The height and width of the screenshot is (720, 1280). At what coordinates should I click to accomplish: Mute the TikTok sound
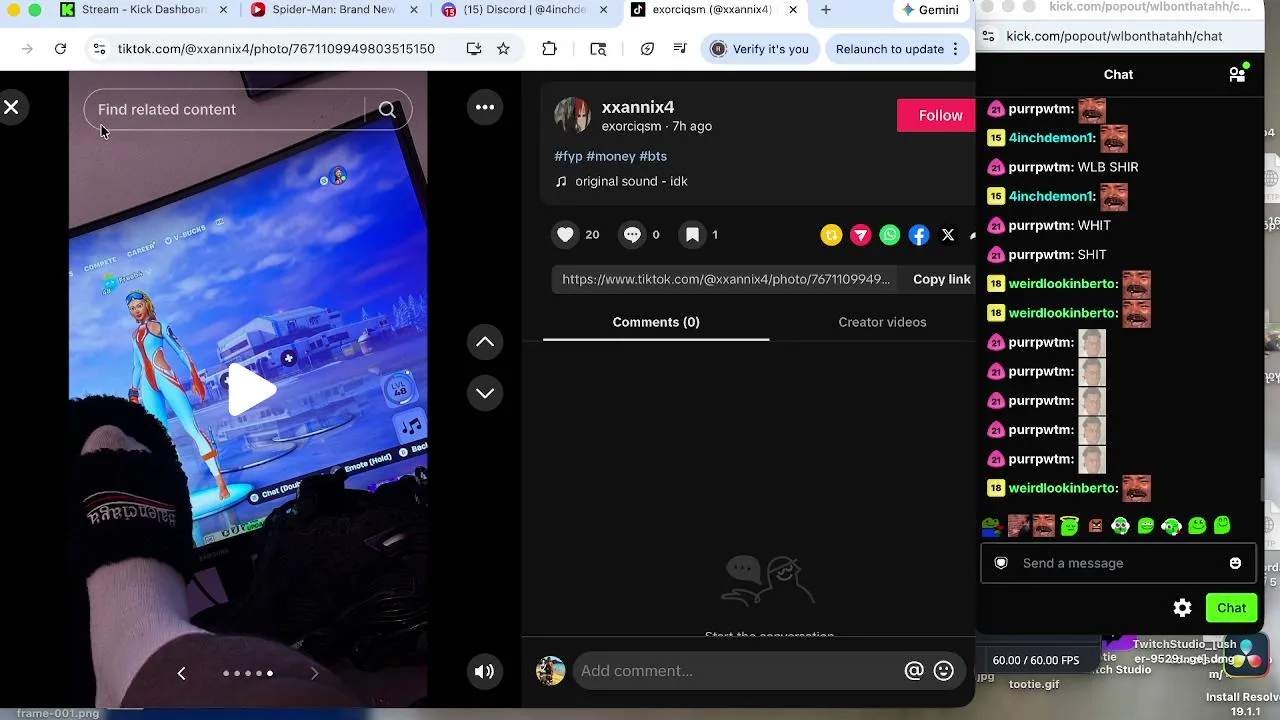click(484, 672)
